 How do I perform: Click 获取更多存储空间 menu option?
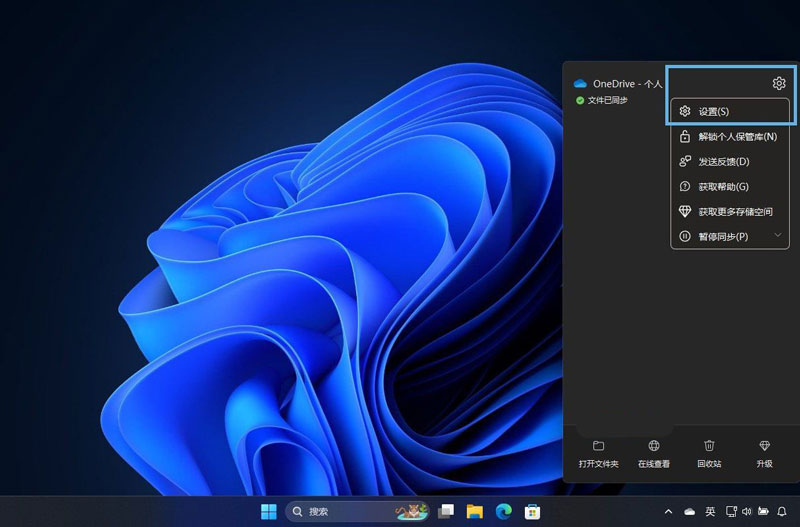(735, 211)
